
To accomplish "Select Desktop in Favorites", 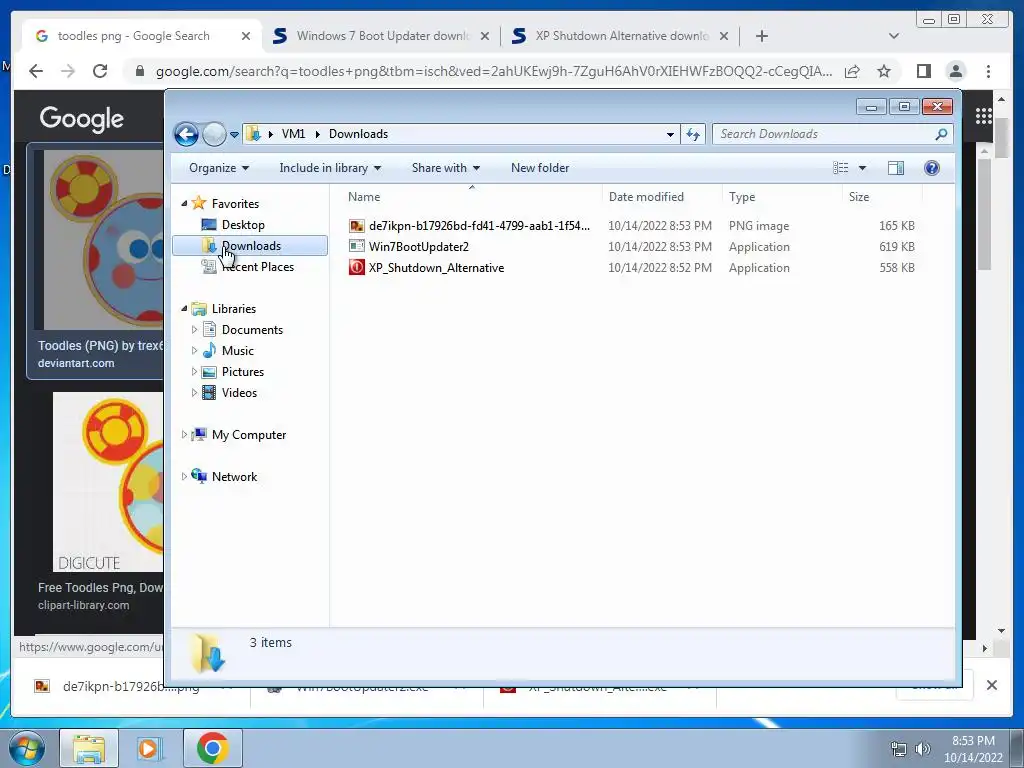I will pyautogui.click(x=243, y=225).
